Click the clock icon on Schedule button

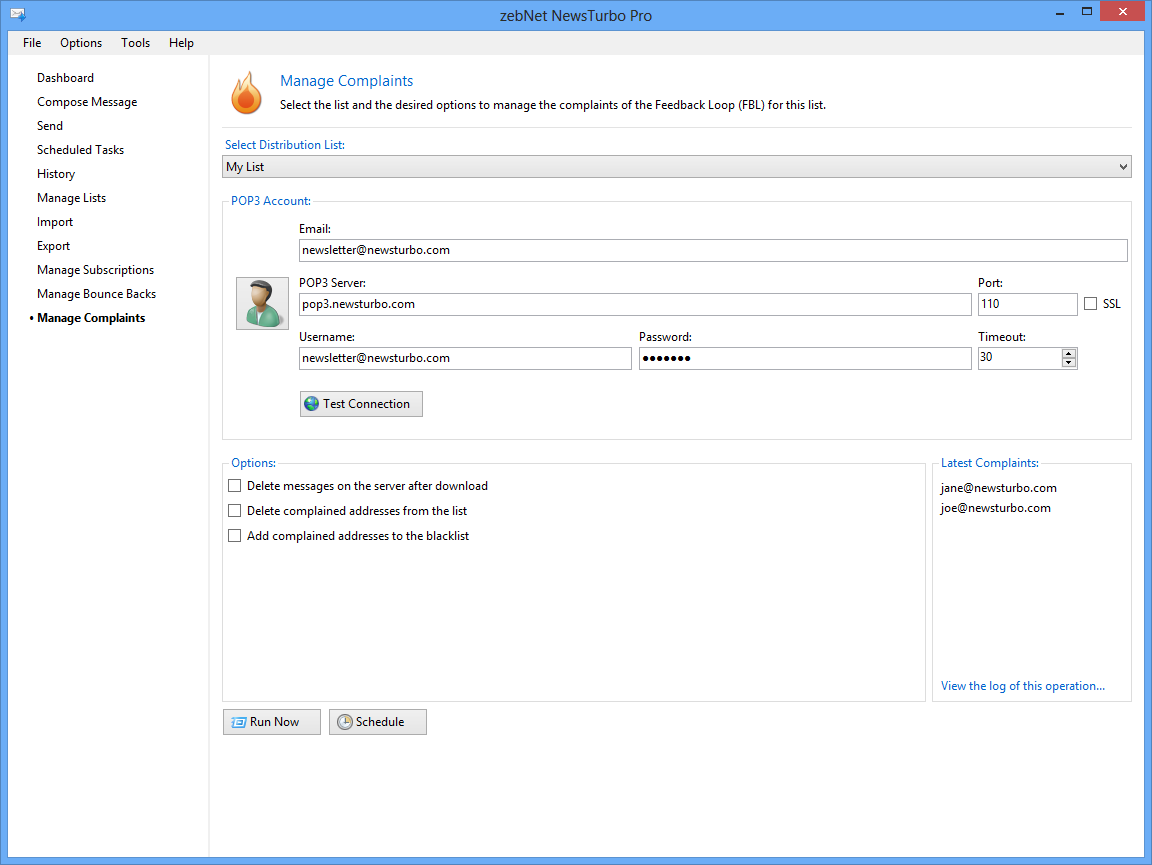pyautogui.click(x=345, y=722)
